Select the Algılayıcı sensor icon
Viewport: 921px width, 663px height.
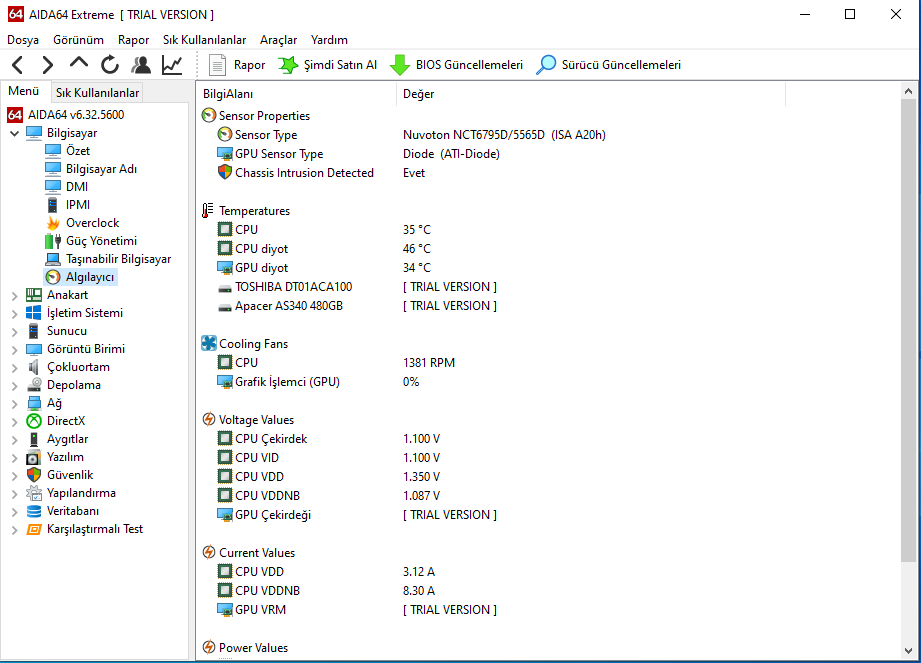(53, 277)
